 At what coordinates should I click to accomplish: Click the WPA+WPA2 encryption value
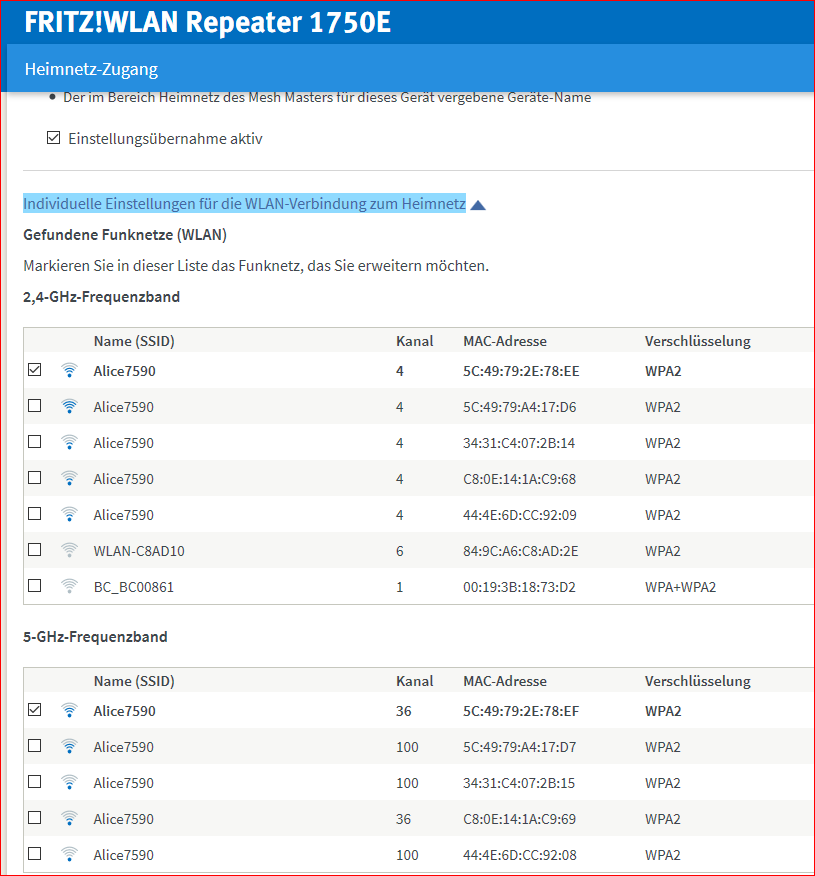pyautogui.click(x=680, y=587)
